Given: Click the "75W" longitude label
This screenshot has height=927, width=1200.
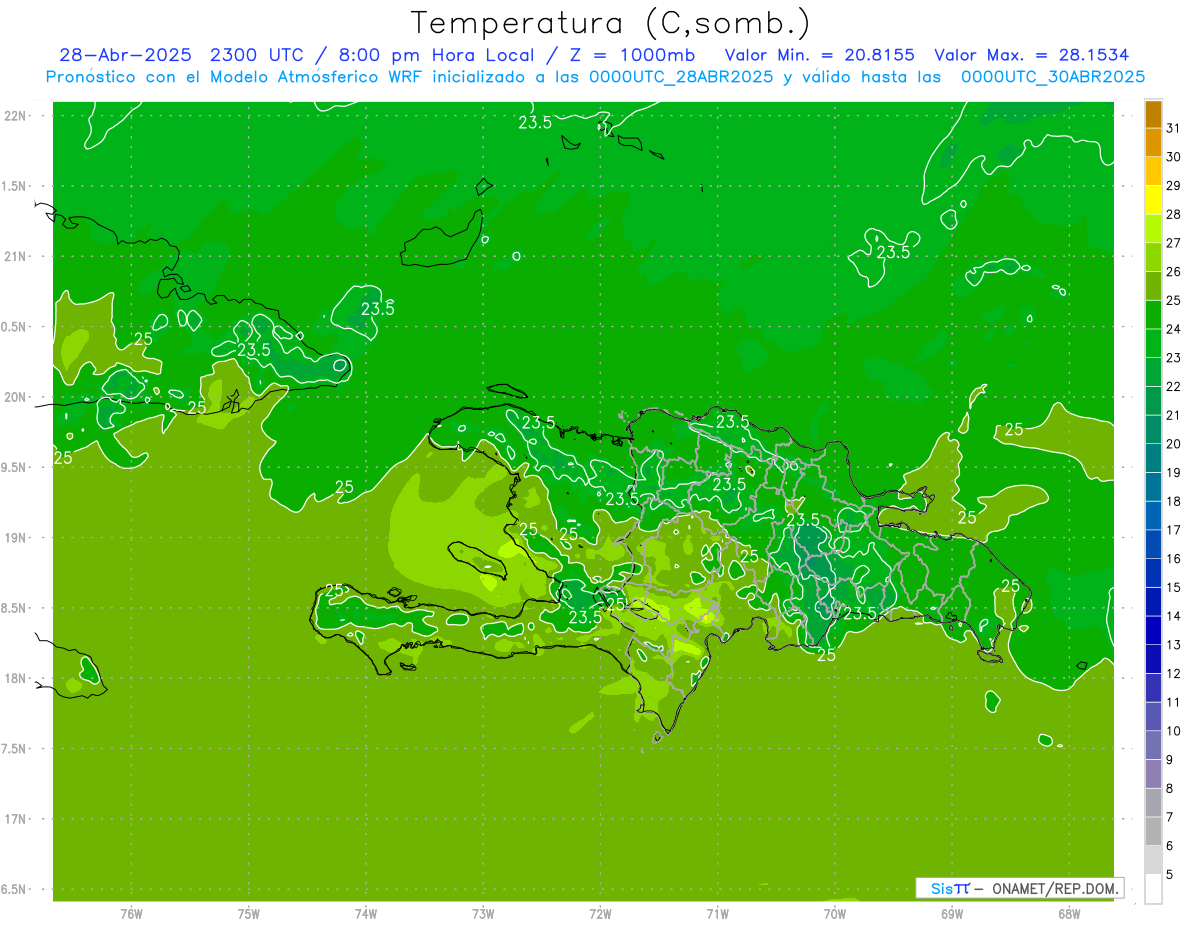Looking at the screenshot, I should point(248,913).
